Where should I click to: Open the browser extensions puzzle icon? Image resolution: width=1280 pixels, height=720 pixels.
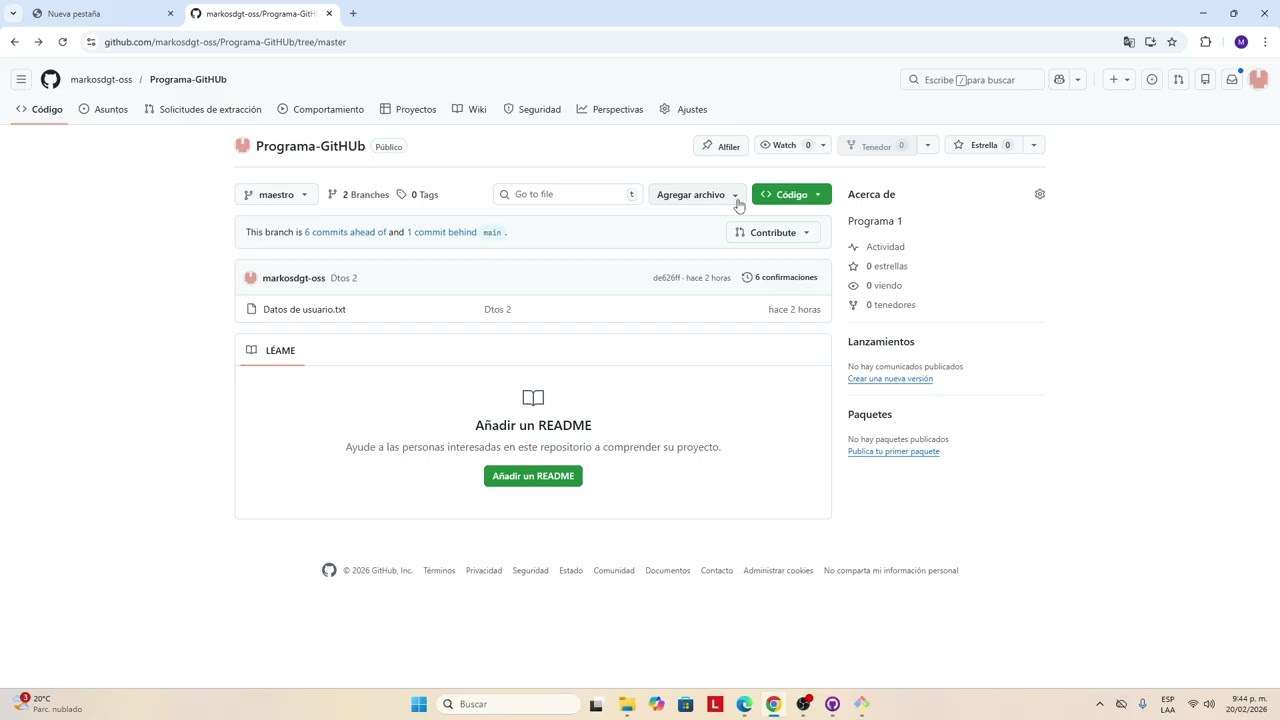(x=1206, y=42)
